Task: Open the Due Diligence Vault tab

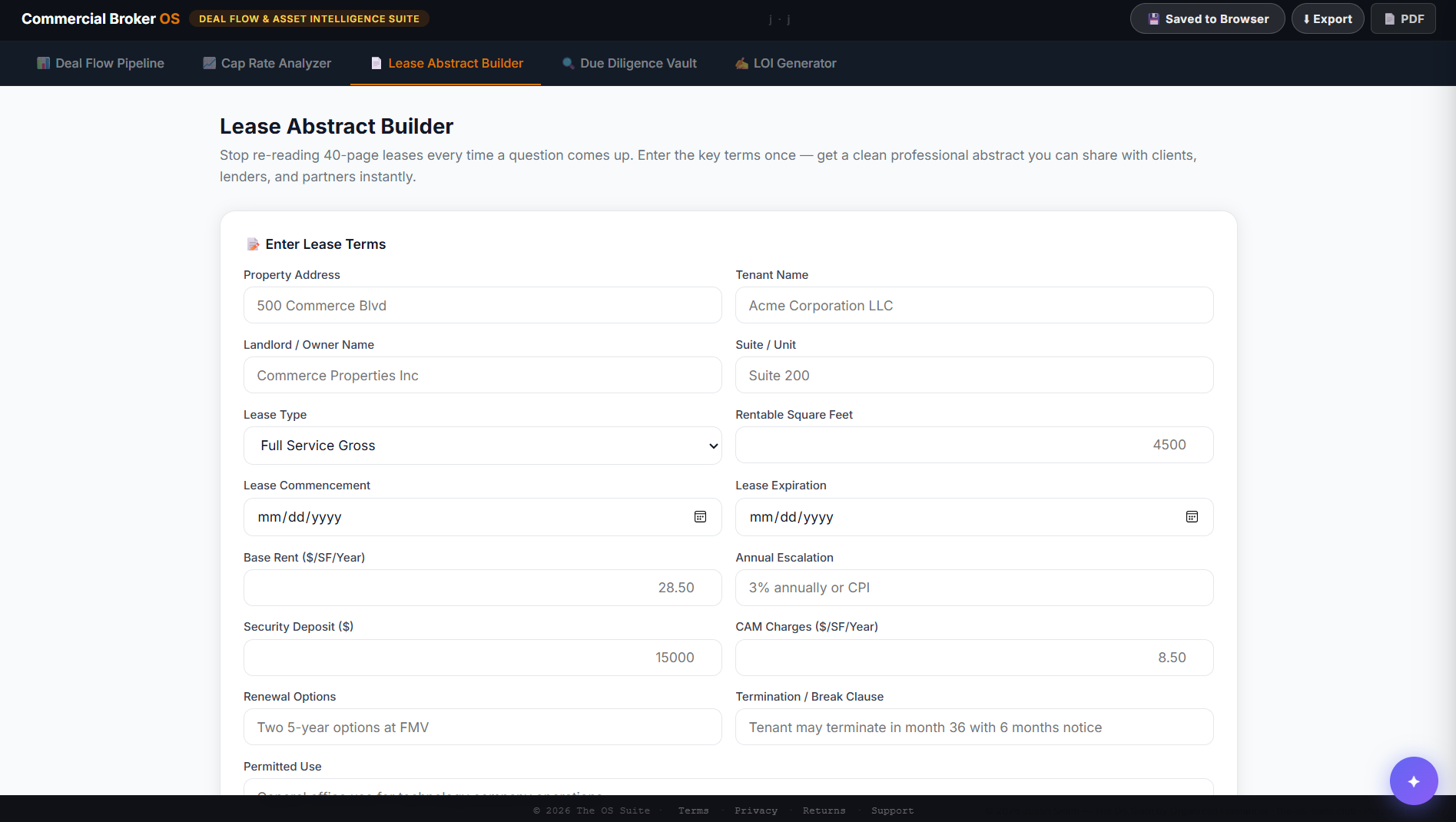Action: click(x=629, y=63)
